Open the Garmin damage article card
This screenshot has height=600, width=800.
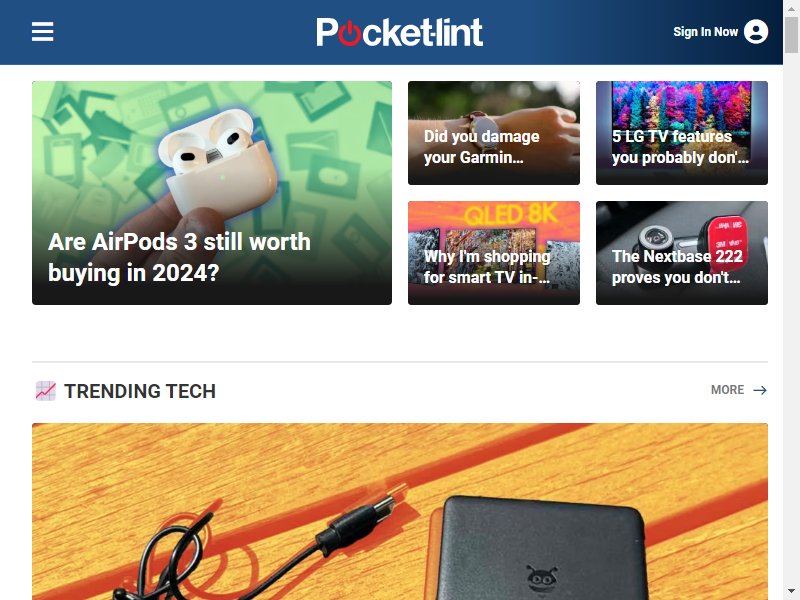point(494,133)
